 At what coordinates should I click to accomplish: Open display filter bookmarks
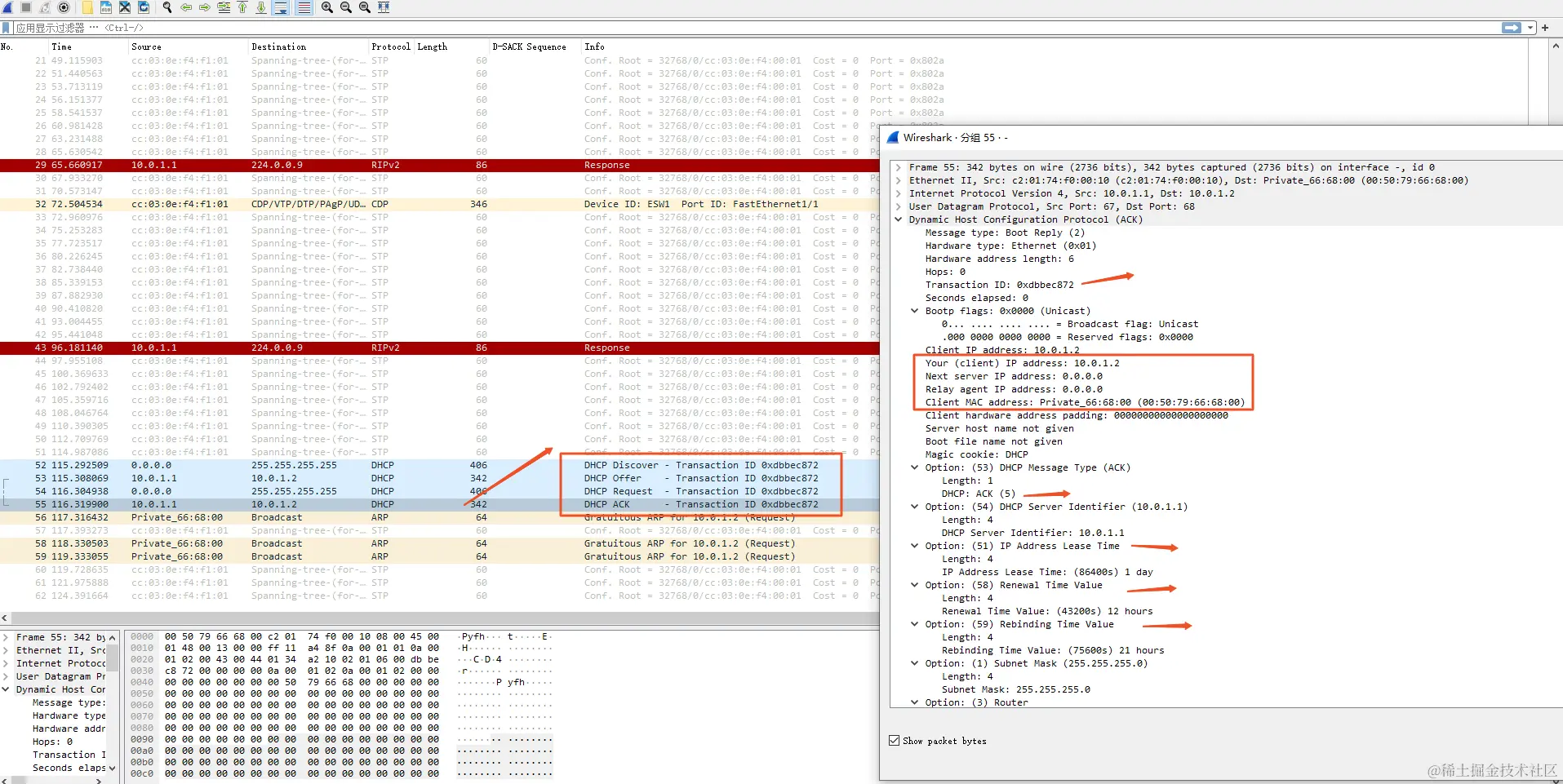[7, 28]
